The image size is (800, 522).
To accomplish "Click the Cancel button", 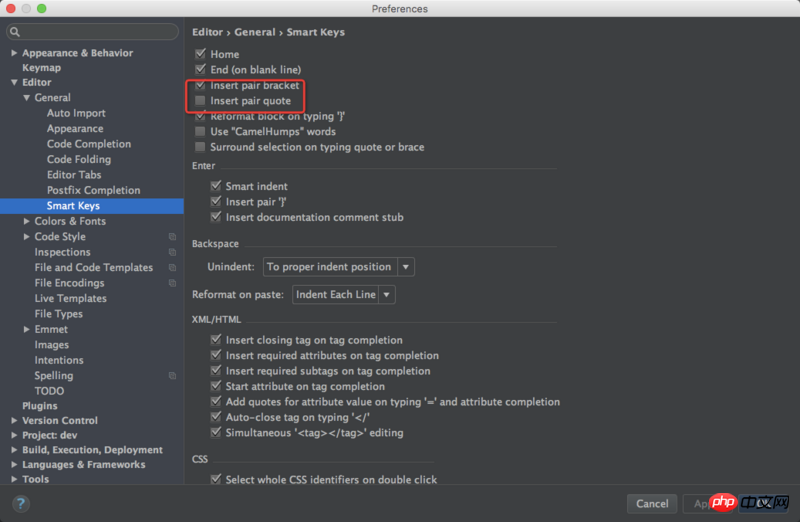I will pyautogui.click(x=652, y=503).
